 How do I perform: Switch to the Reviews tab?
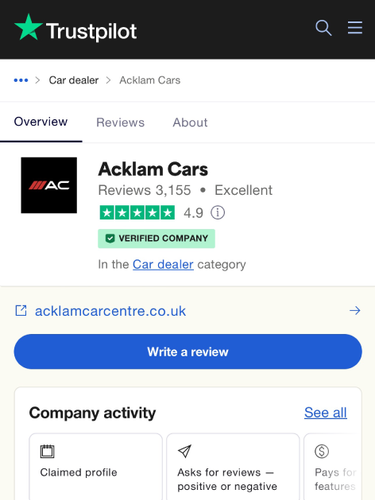(x=120, y=122)
